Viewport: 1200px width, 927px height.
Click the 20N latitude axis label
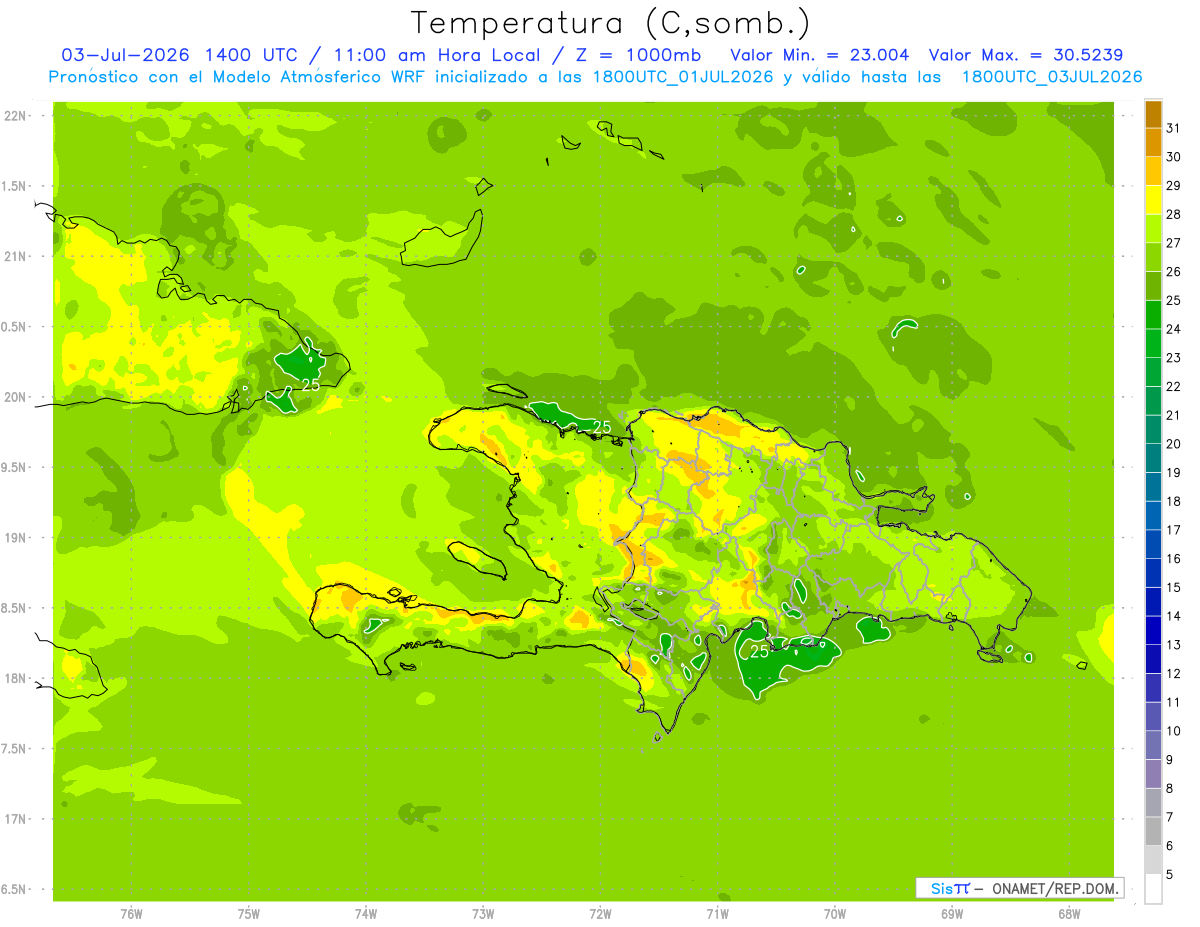pyautogui.click(x=17, y=397)
